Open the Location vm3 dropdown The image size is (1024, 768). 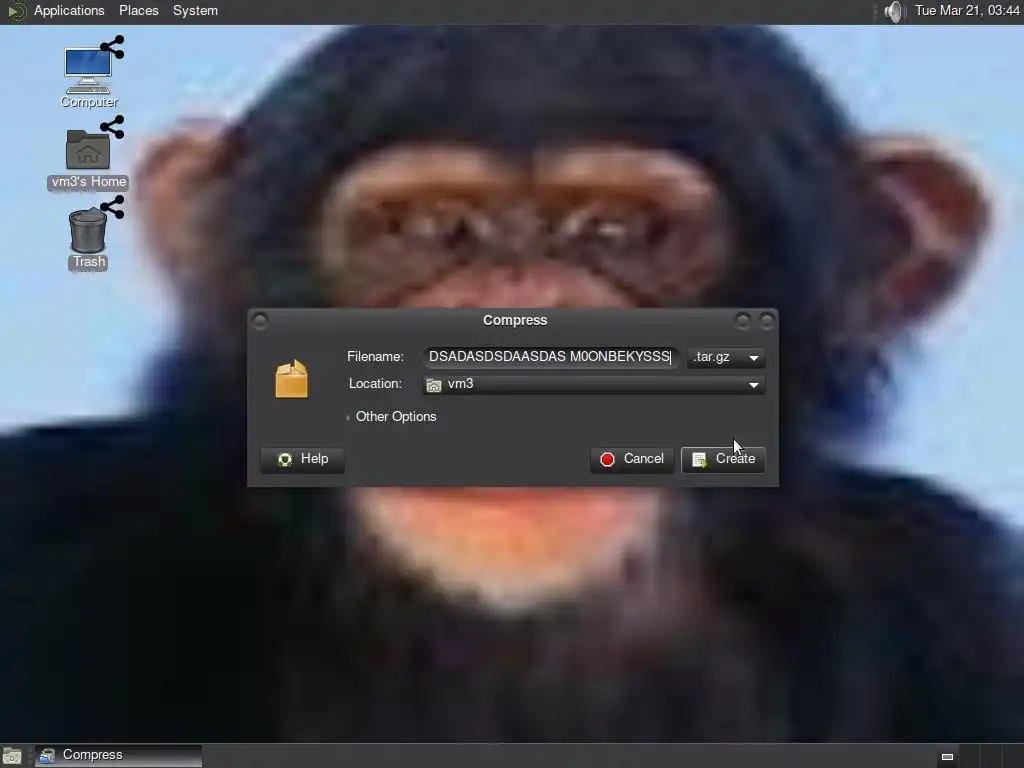click(593, 384)
